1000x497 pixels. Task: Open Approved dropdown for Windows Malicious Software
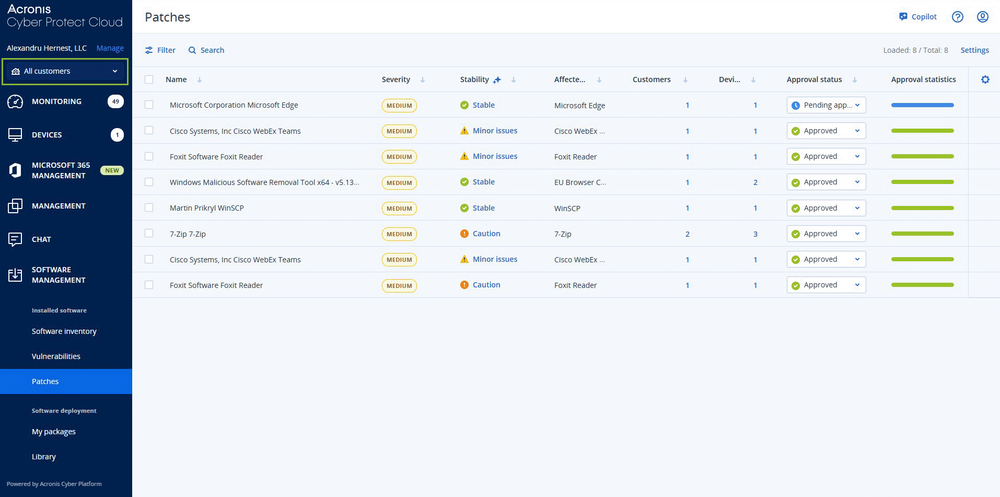(x=827, y=182)
